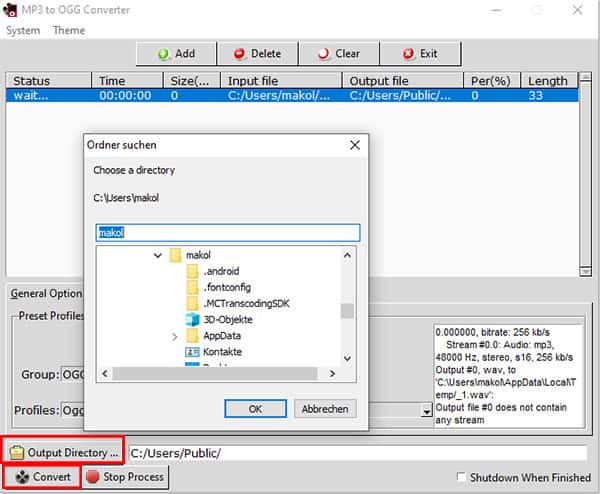
Task: Click the .android folder icon
Action: pyautogui.click(x=192, y=271)
